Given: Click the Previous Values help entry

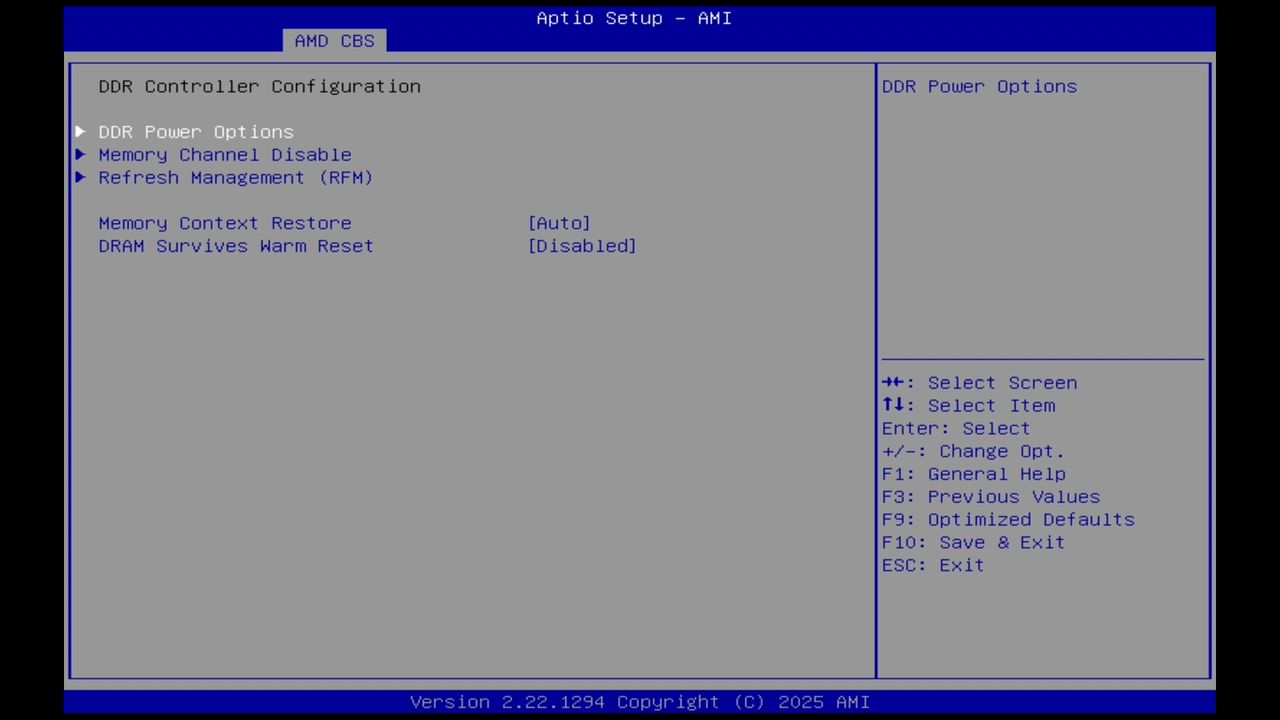Looking at the screenshot, I should (990, 496).
